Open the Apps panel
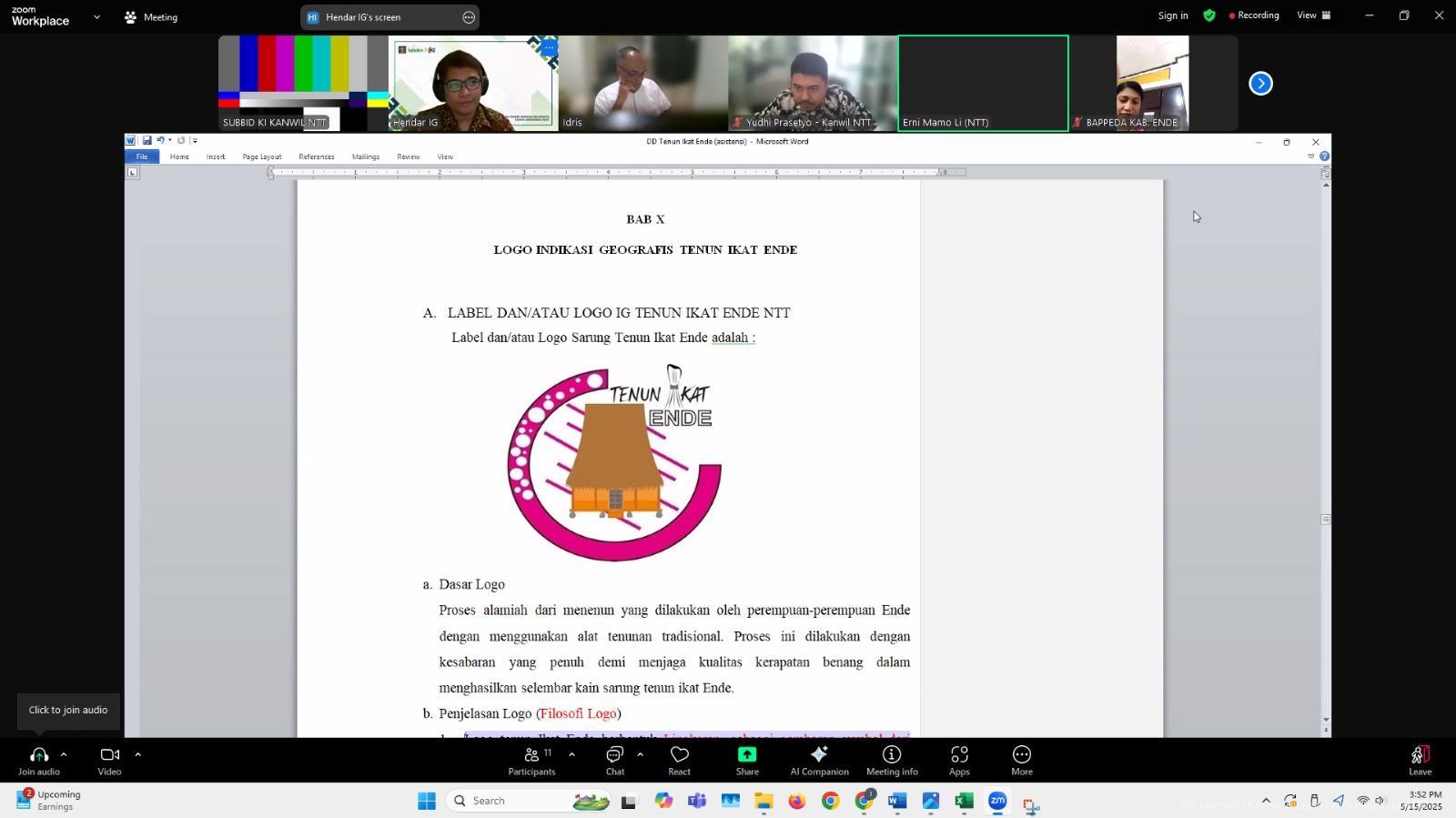This screenshot has width=1456, height=818. click(959, 761)
